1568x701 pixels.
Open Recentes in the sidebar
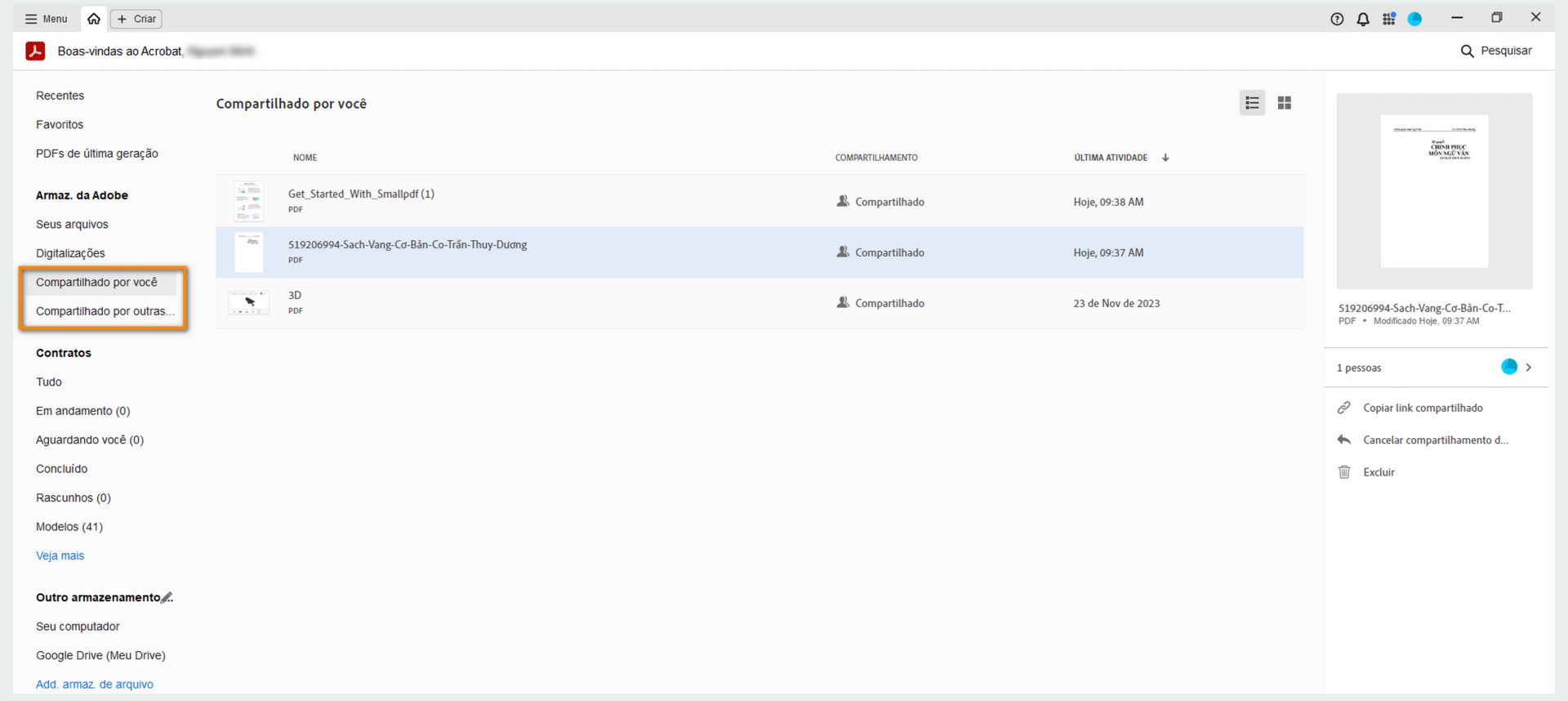pos(60,96)
